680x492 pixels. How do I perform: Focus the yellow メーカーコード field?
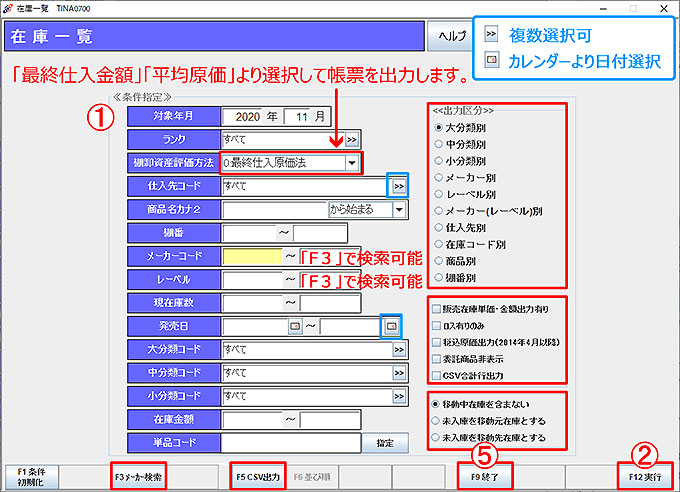[252, 256]
